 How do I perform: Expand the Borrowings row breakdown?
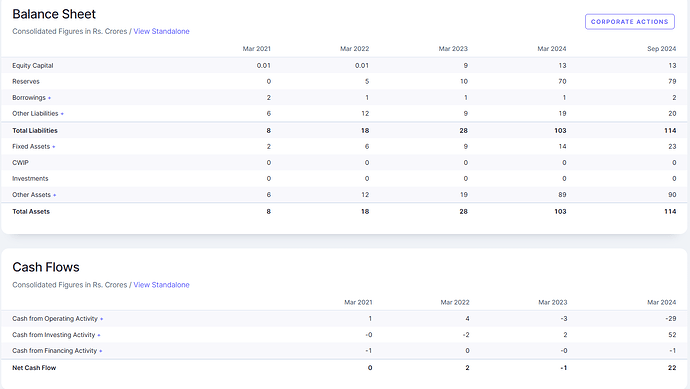tap(31, 98)
